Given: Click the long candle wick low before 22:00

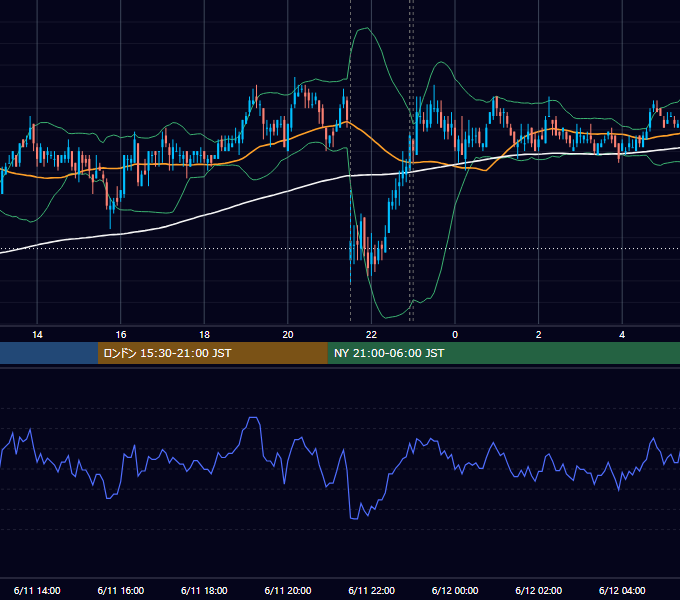Looking at the screenshot, I should coord(350,281).
